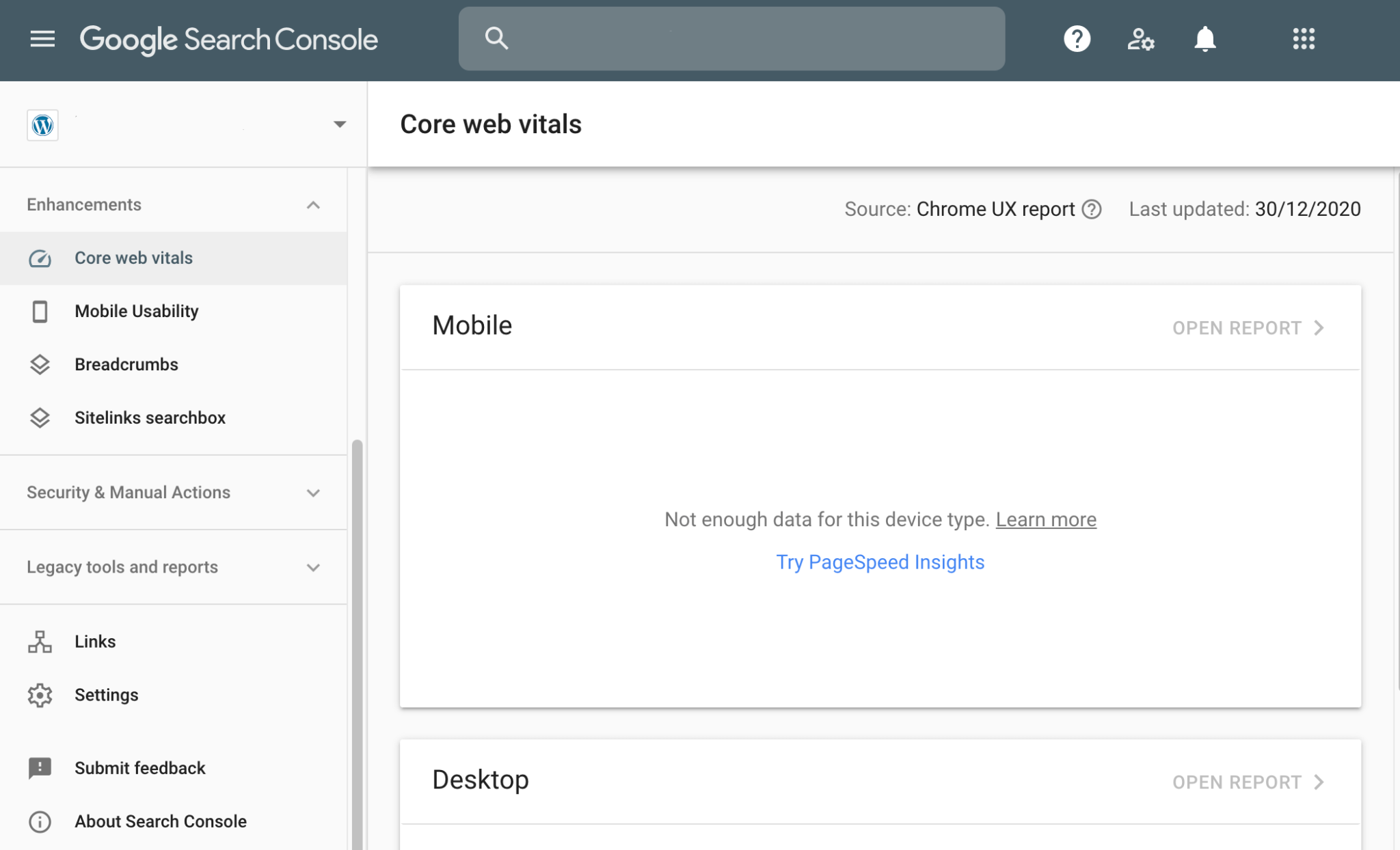The width and height of the screenshot is (1400, 850).
Task: Open the hamburger navigation menu
Action: 42,39
